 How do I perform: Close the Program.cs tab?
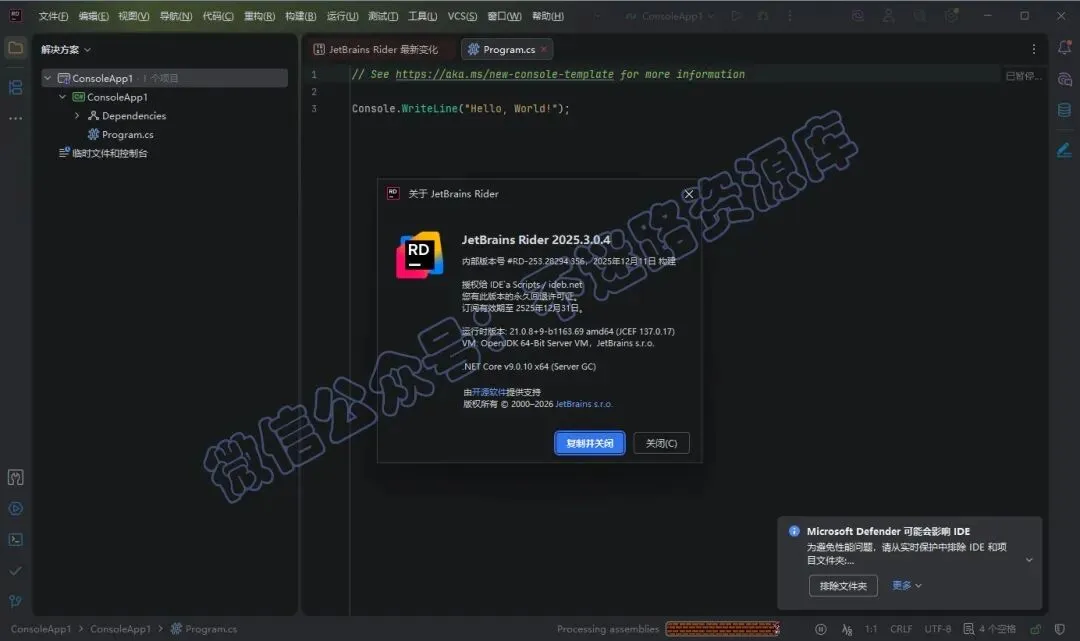click(543, 50)
